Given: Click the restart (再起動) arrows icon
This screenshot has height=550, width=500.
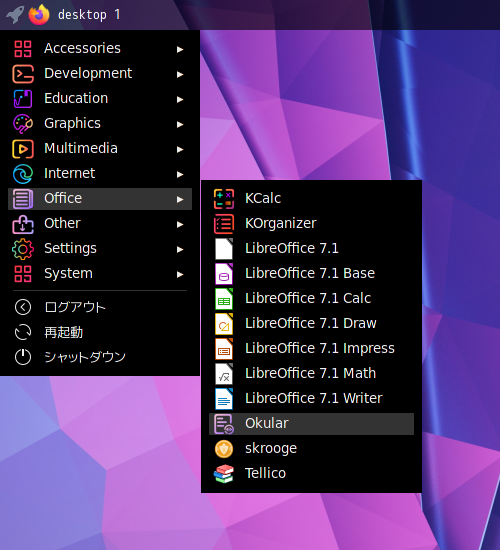Looking at the screenshot, I should coord(23,332).
